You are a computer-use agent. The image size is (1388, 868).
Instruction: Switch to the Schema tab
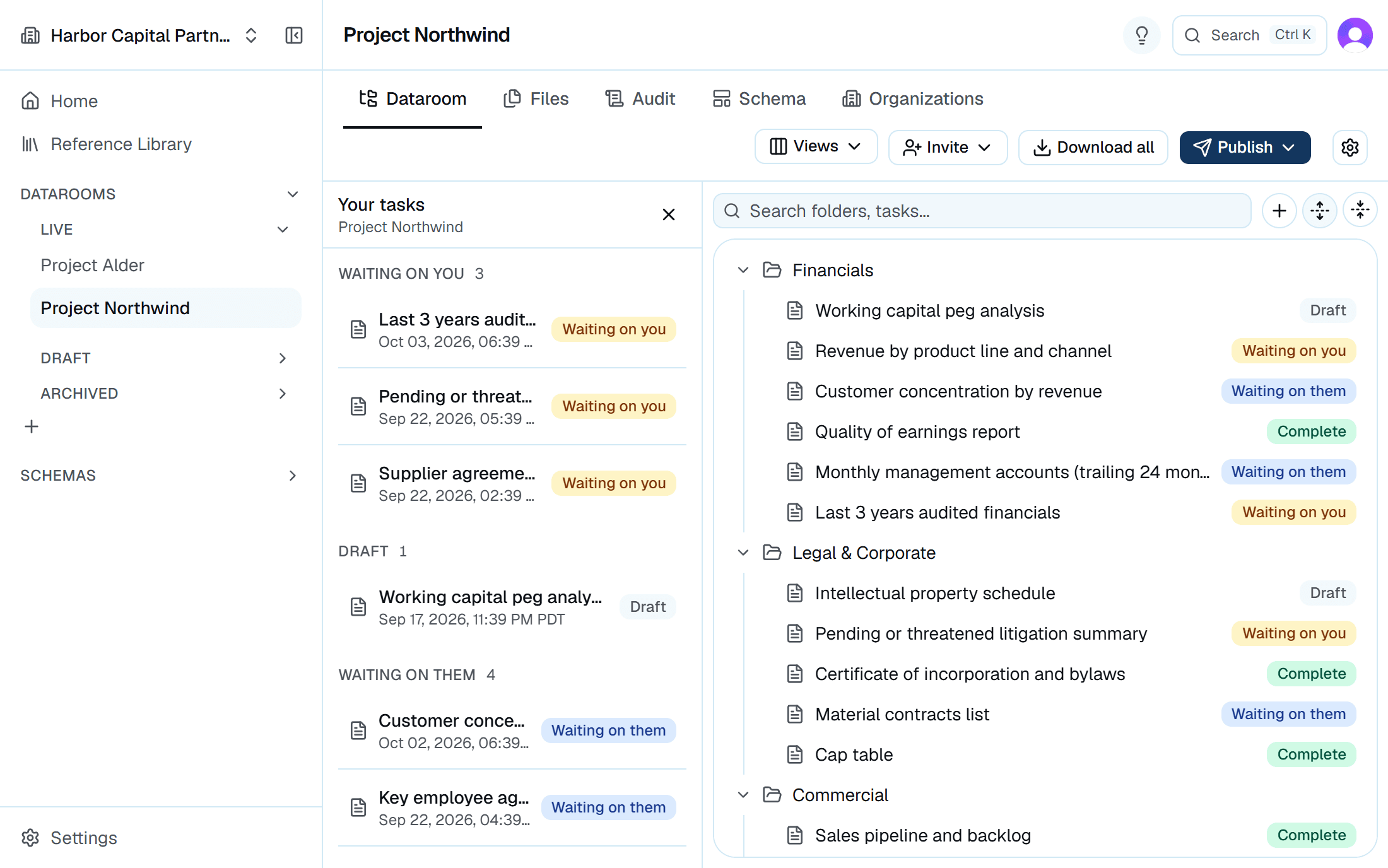pos(759,99)
